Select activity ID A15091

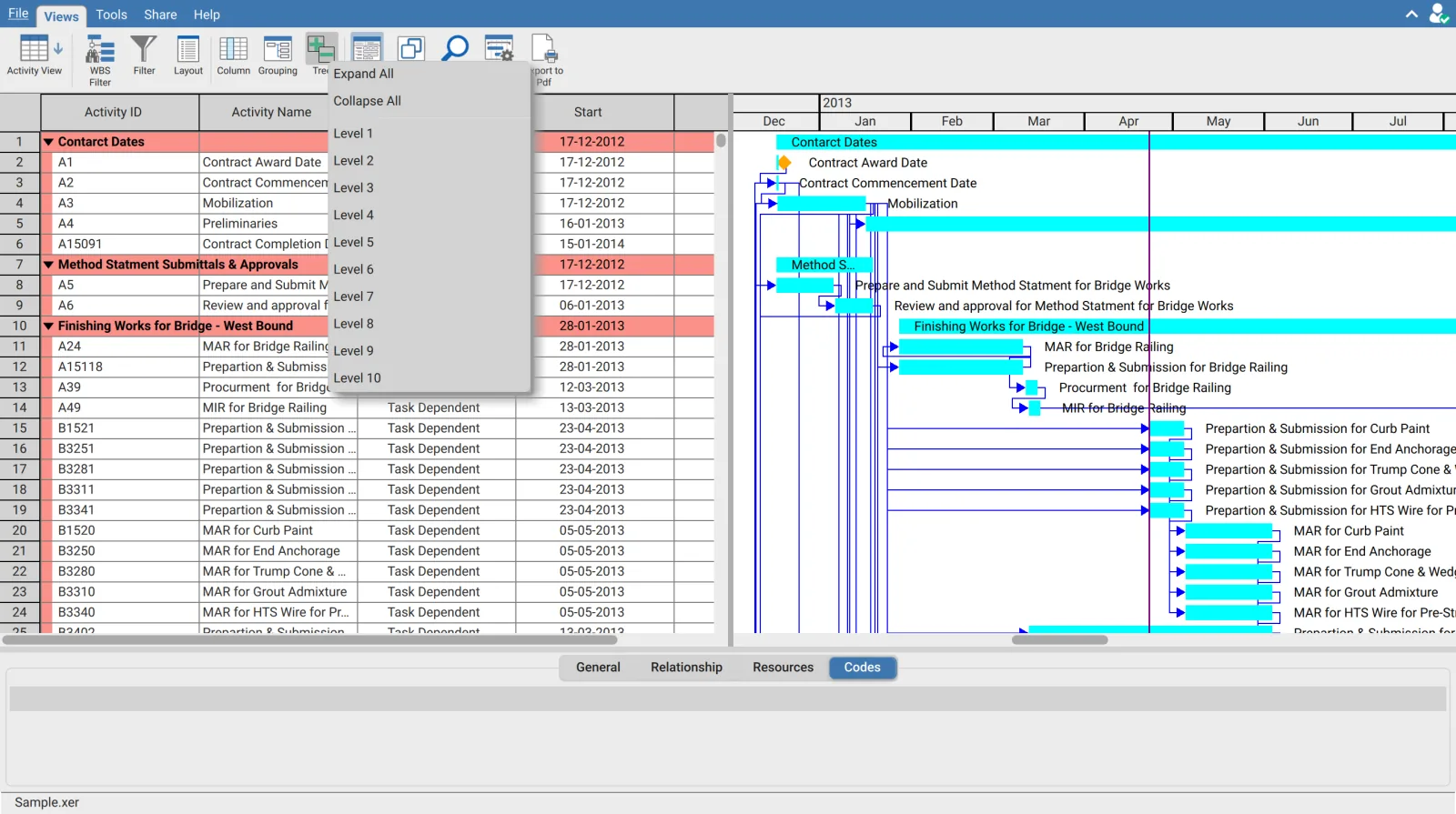click(x=119, y=244)
